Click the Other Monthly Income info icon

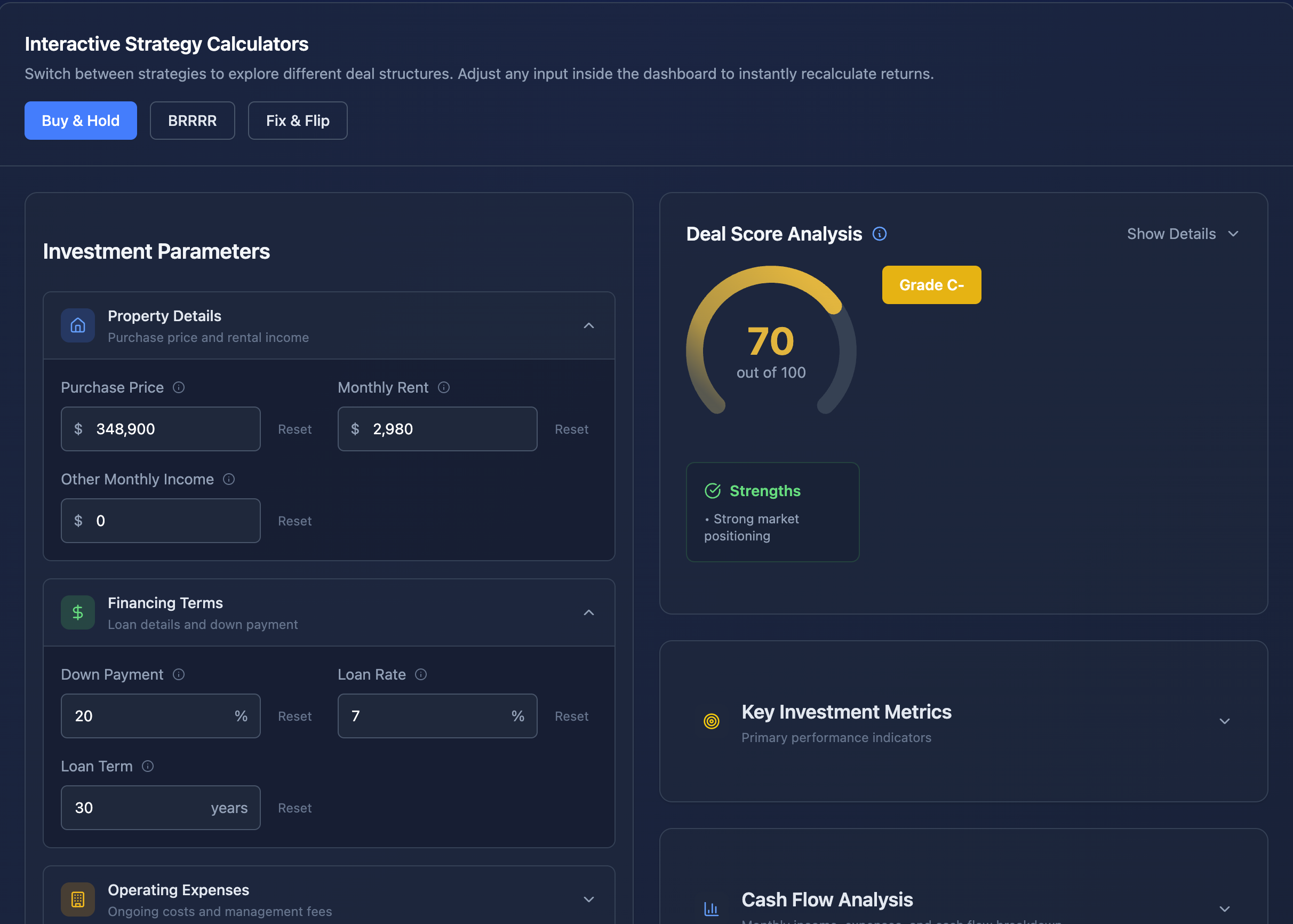(x=229, y=479)
